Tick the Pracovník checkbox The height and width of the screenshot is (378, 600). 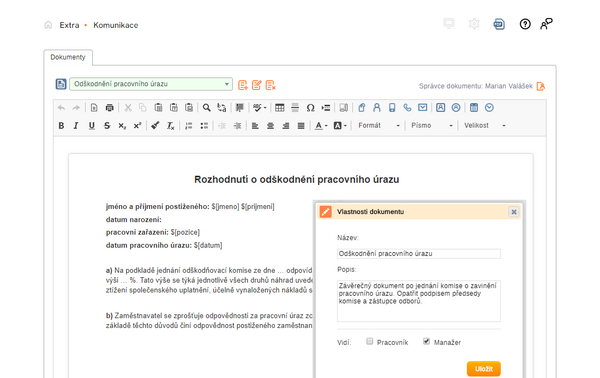(x=369, y=341)
